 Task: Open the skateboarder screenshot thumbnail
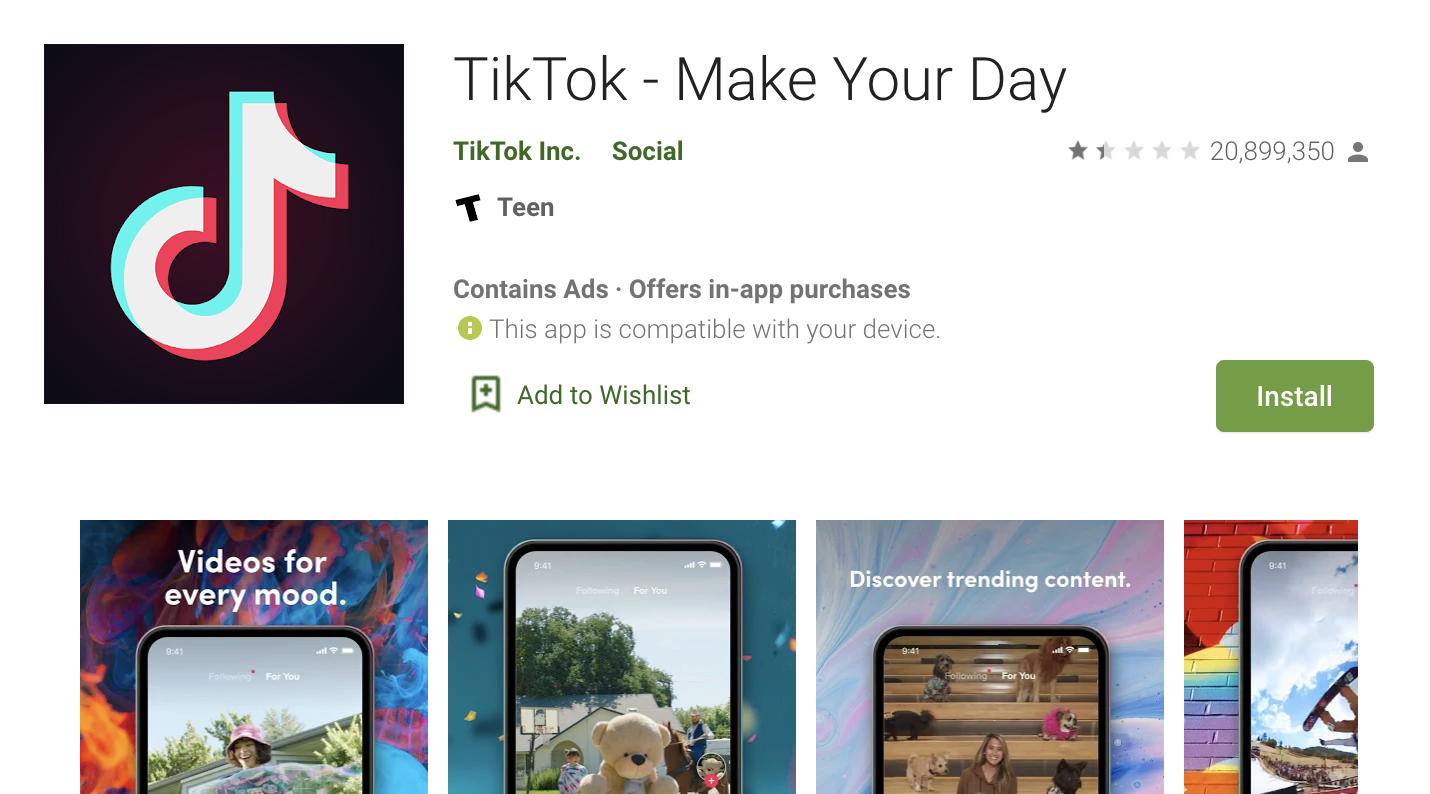click(x=1271, y=657)
